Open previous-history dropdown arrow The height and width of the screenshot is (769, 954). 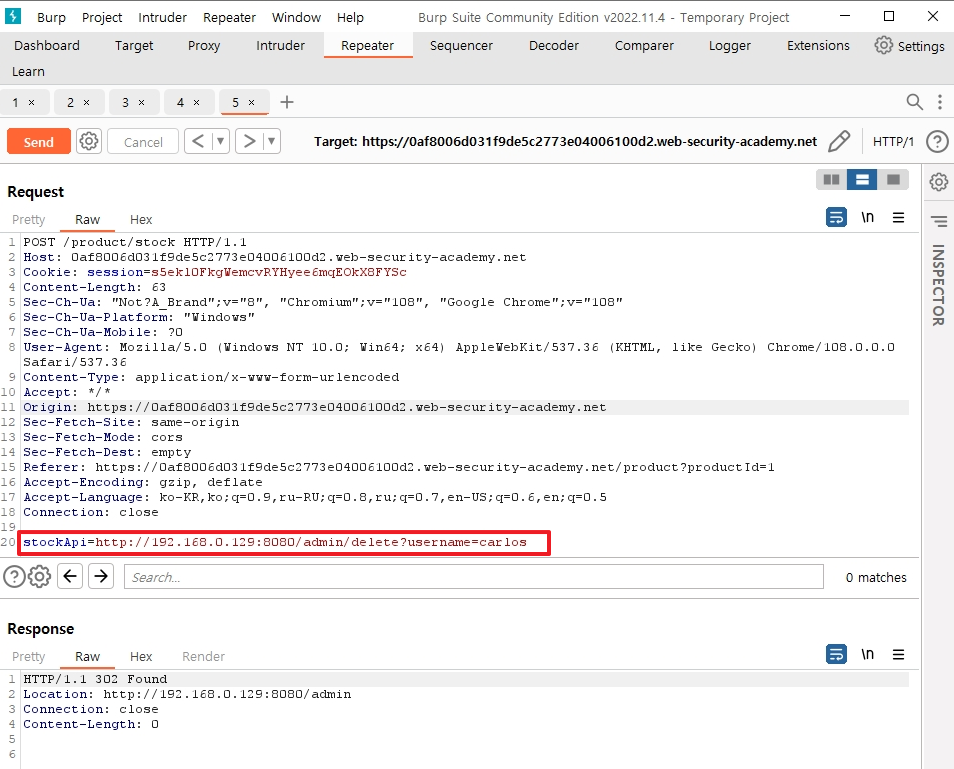pyautogui.click(x=220, y=142)
